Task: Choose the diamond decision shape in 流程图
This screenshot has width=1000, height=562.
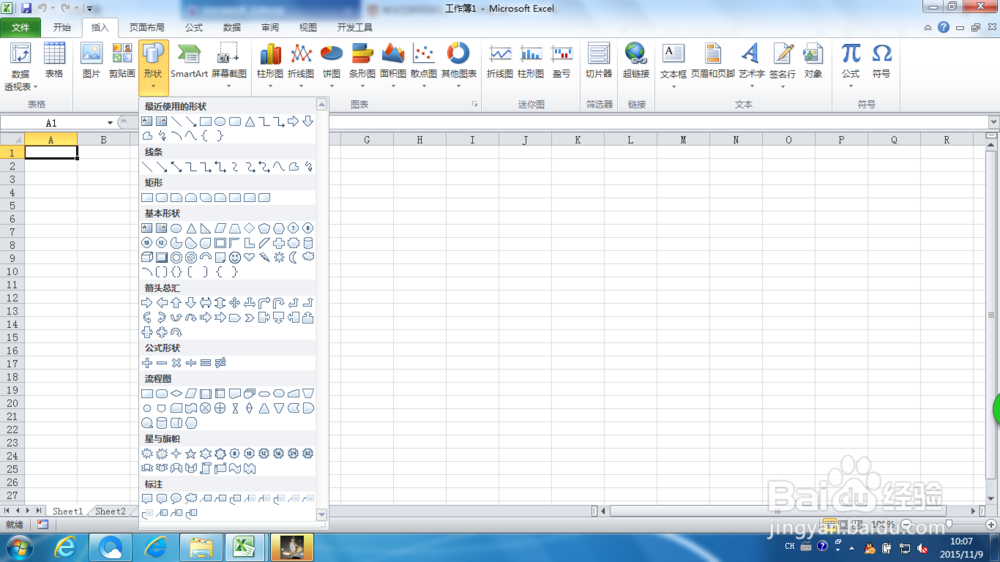Action: tap(176, 394)
